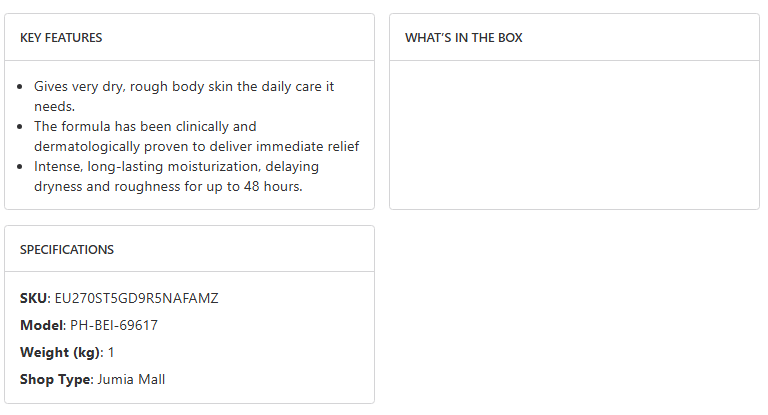Click the 'formula has been clinically' feature text
The width and height of the screenshot is (768, 415).
point(145,127)
